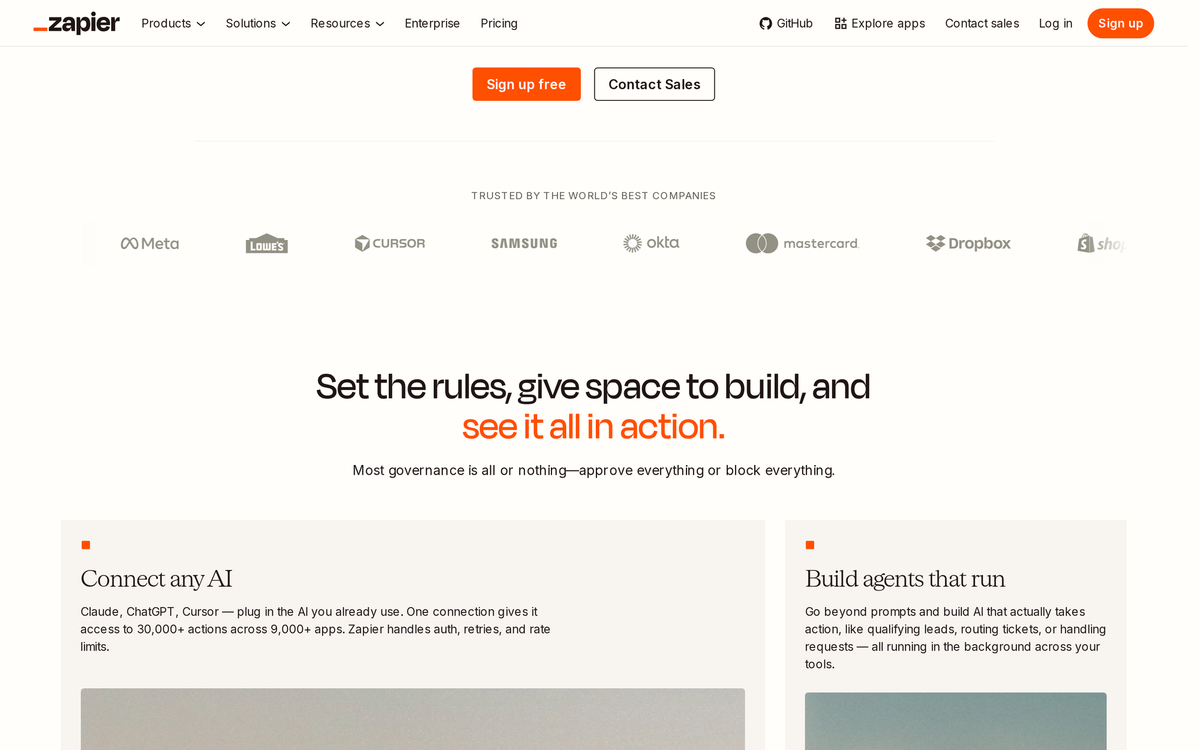Click the Meta company logo
The image size is (1200, 750).
pos(150,243)
